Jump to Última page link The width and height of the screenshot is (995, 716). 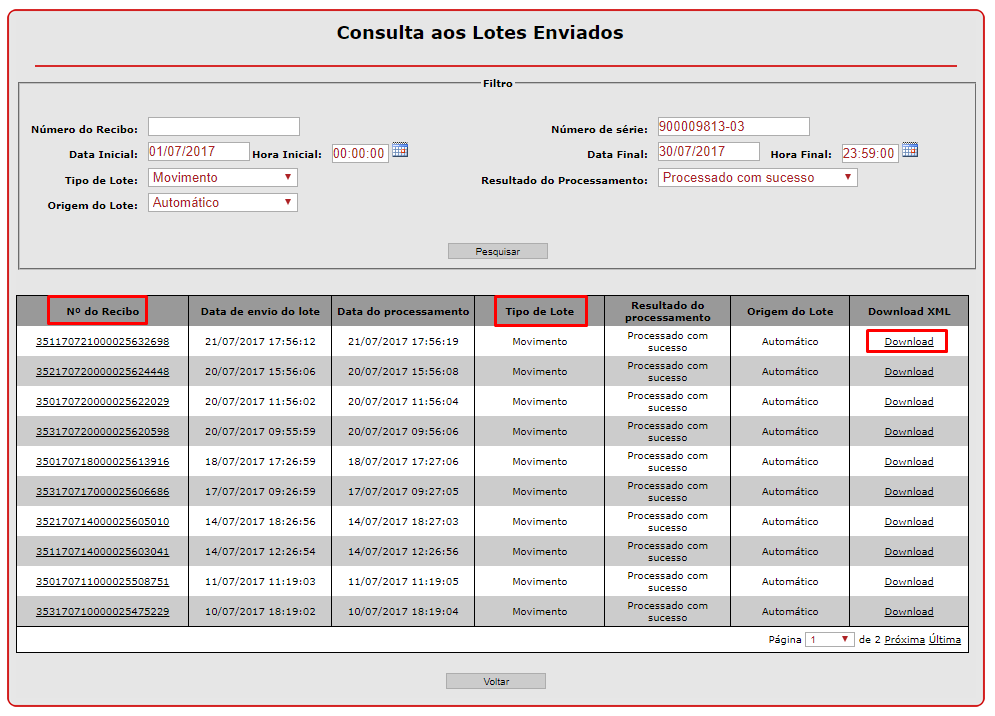coord(945,640)
